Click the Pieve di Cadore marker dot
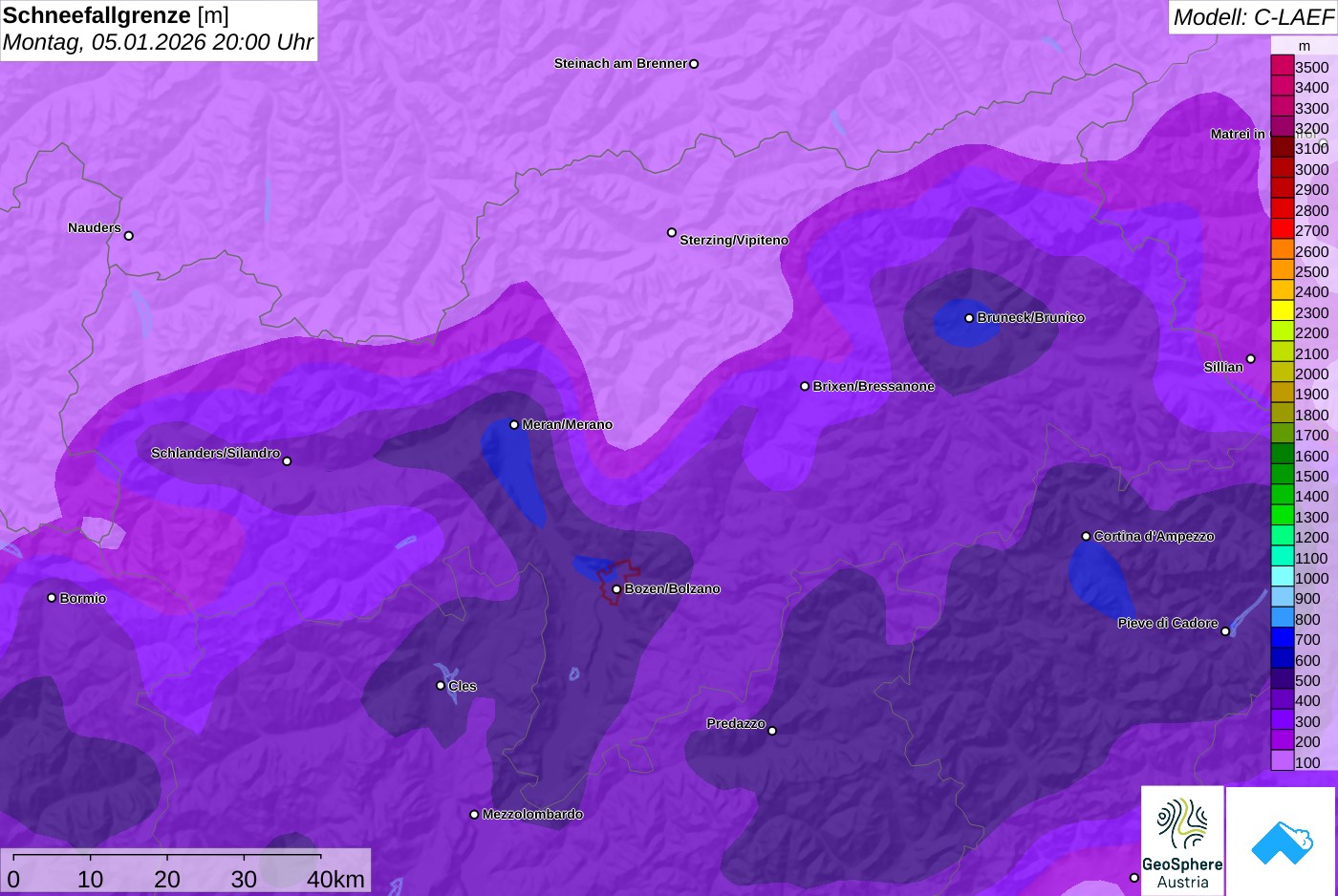Image resolution: width=1338 pixels, height=896 pixels. (x=1225, y=631)
